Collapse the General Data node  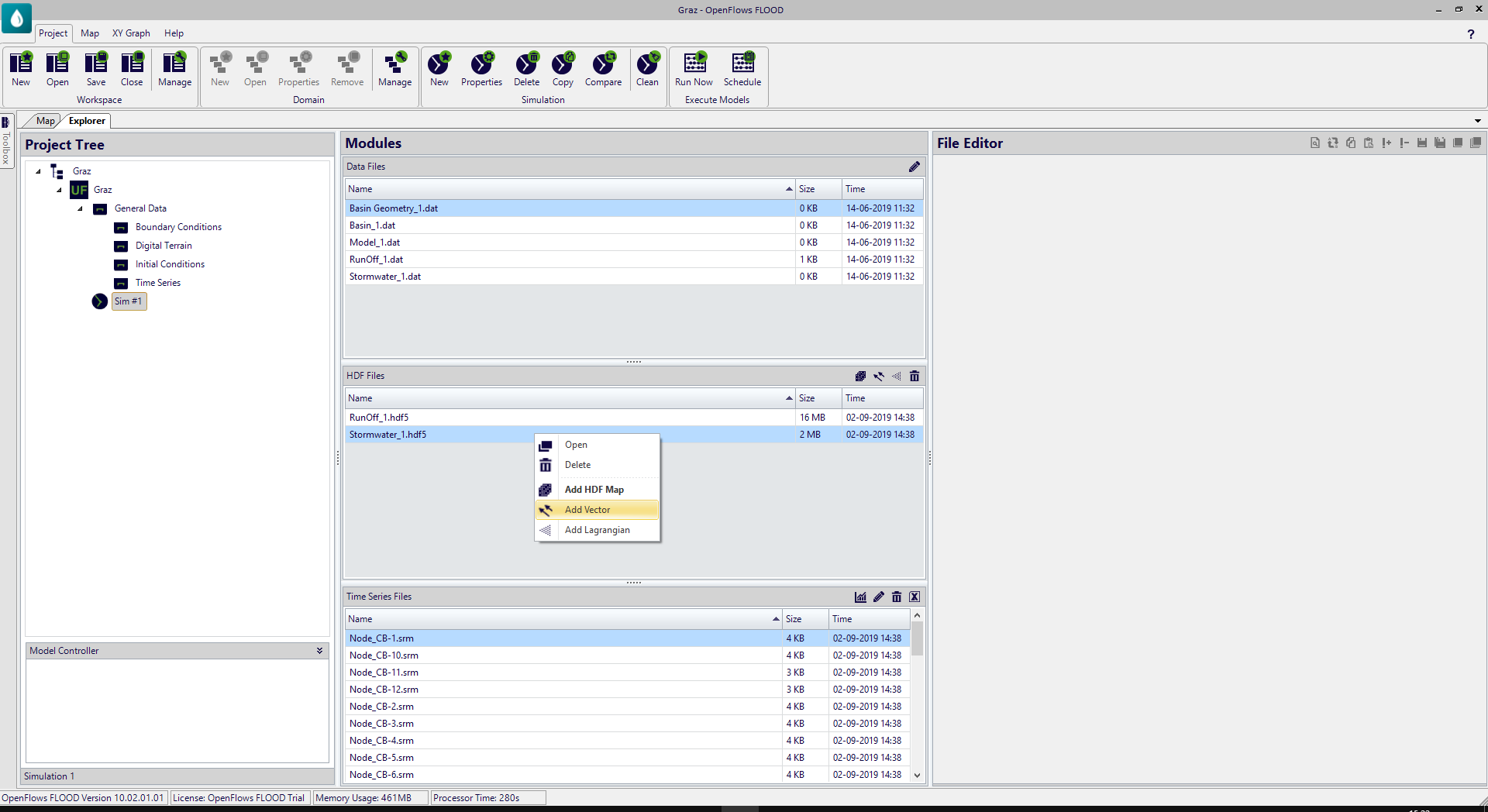tap(80, 208)
